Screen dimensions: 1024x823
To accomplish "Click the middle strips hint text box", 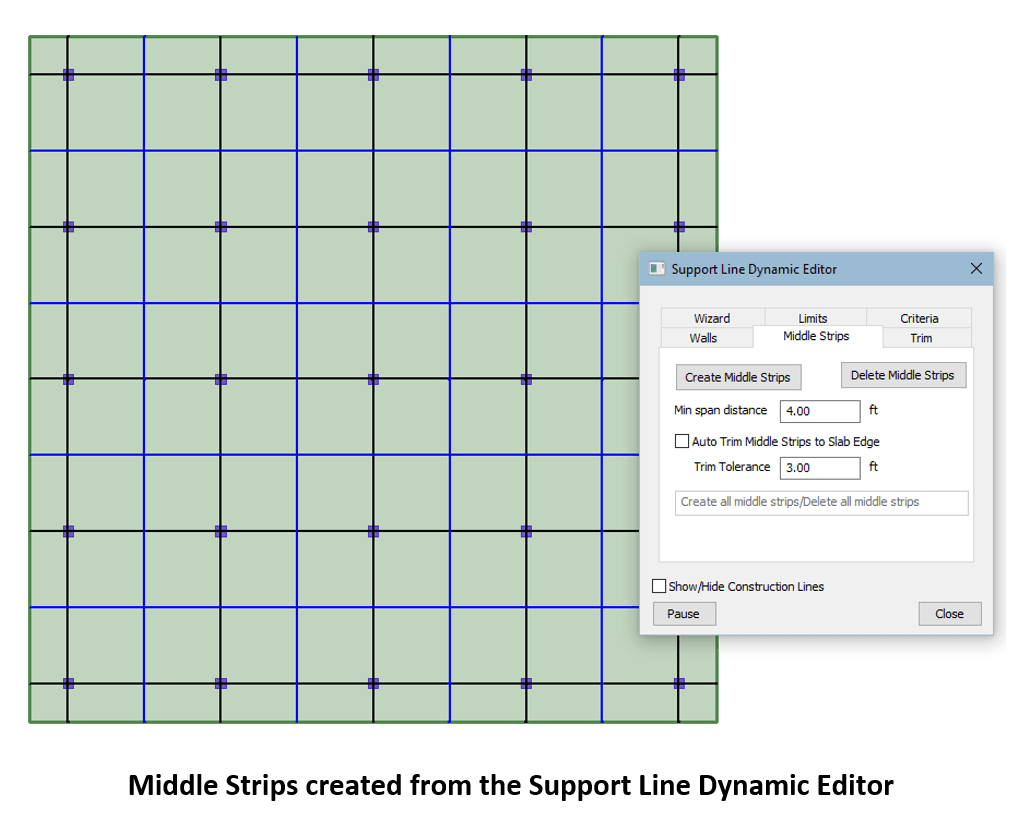I will coord(821,502).
